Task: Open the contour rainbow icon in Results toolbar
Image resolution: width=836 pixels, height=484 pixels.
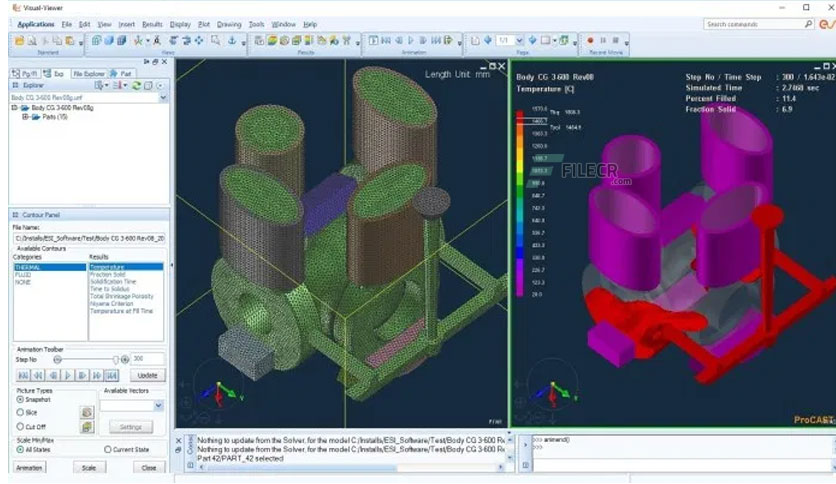Action: (x=272, y=41)
